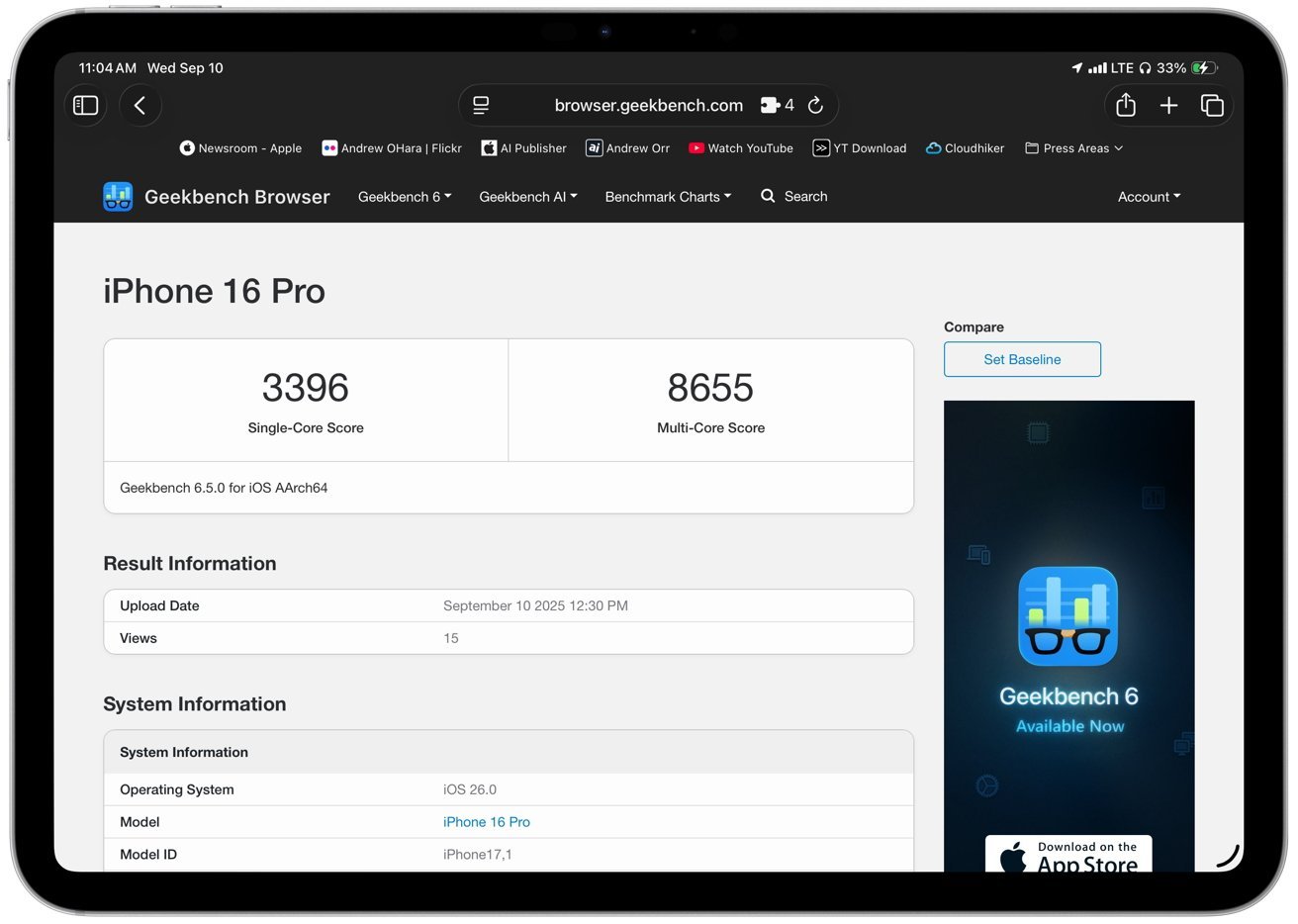Click the Geekbench 6 ad app icon
The width and height of the screenshot is (1298, 924).
coord(1067,616)
